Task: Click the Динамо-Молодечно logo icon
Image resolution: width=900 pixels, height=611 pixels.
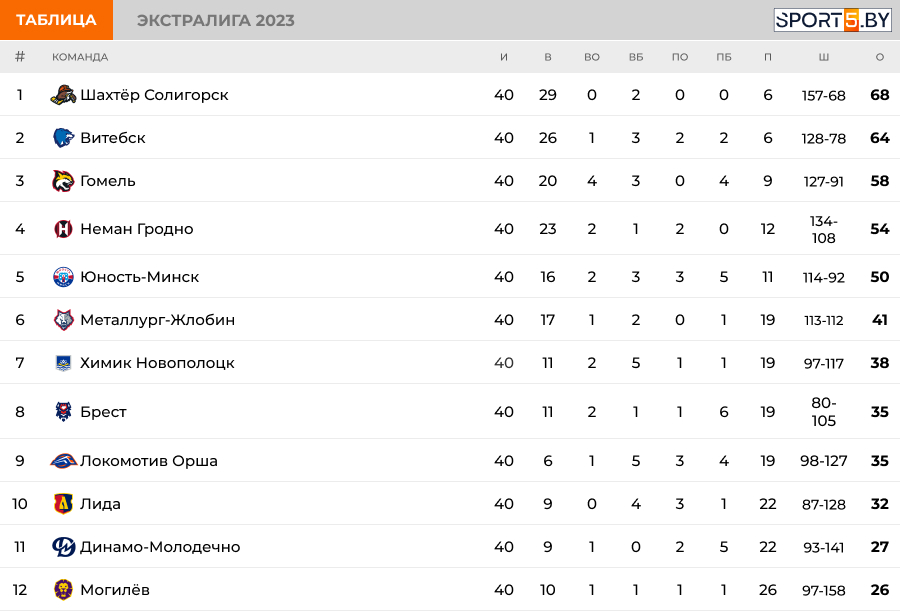Action: pos(63,547)
